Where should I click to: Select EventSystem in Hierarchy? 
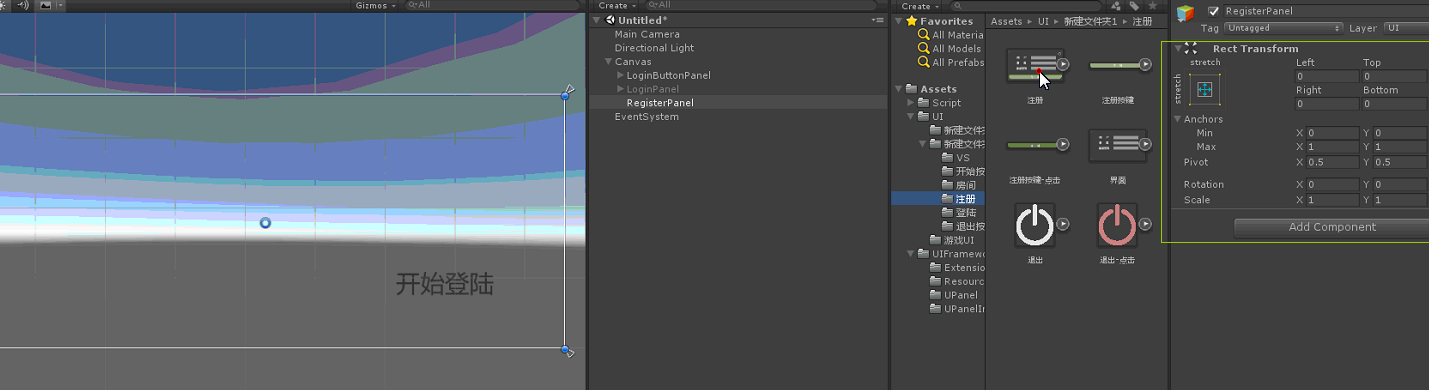(646, 117)
